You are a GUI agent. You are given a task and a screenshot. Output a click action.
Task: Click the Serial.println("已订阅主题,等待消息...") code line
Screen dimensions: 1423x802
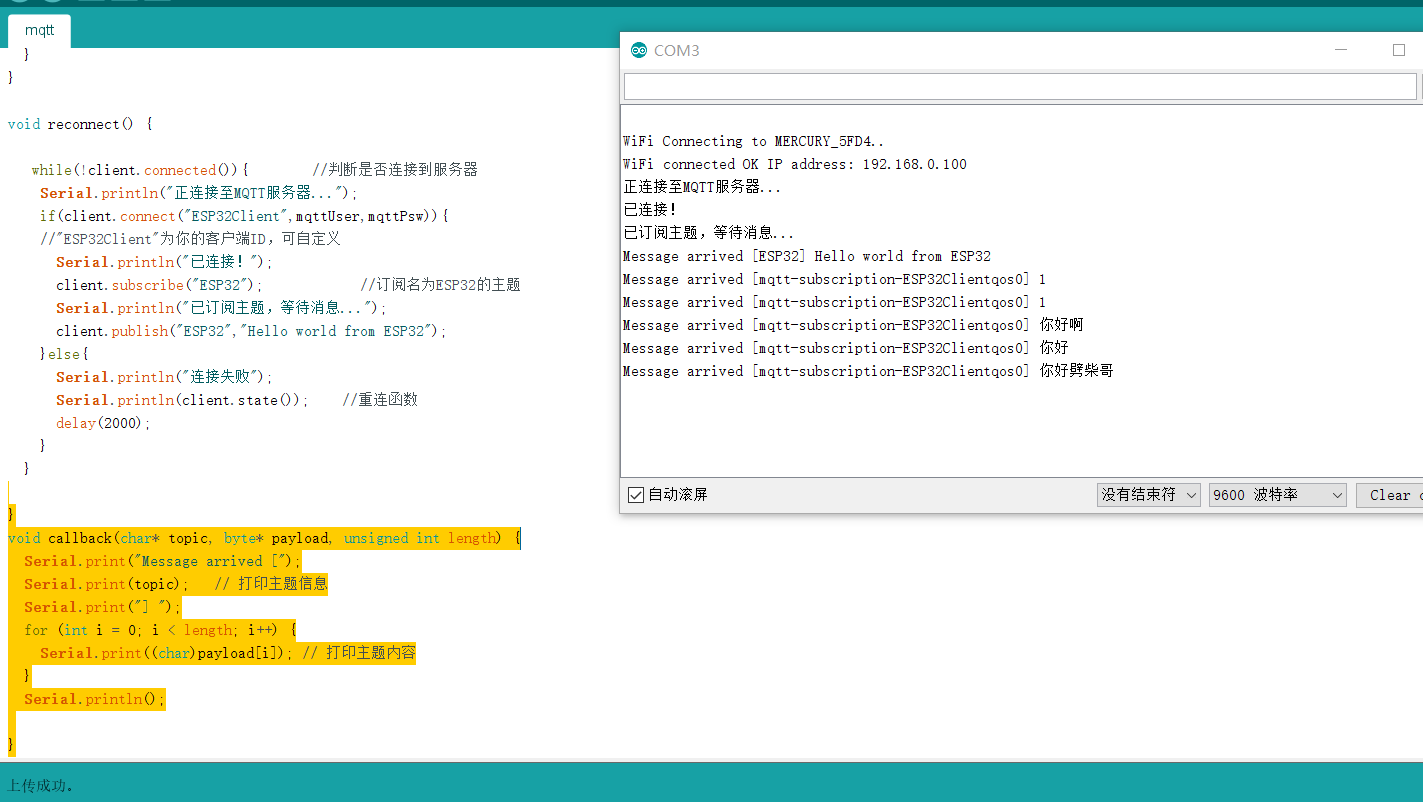[221, 308]
